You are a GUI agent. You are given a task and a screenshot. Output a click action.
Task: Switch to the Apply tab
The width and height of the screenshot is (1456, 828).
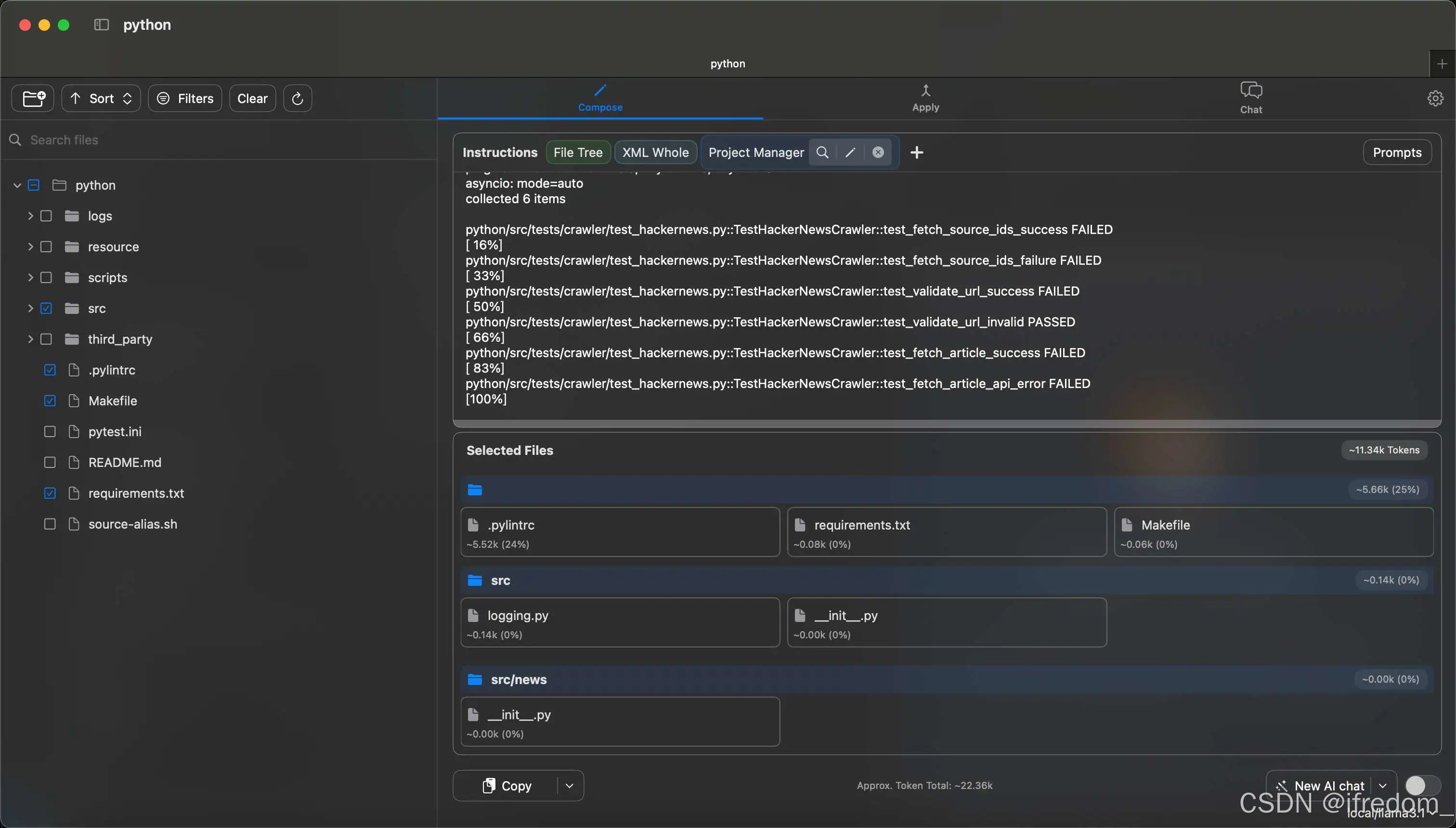coord(925,98)
